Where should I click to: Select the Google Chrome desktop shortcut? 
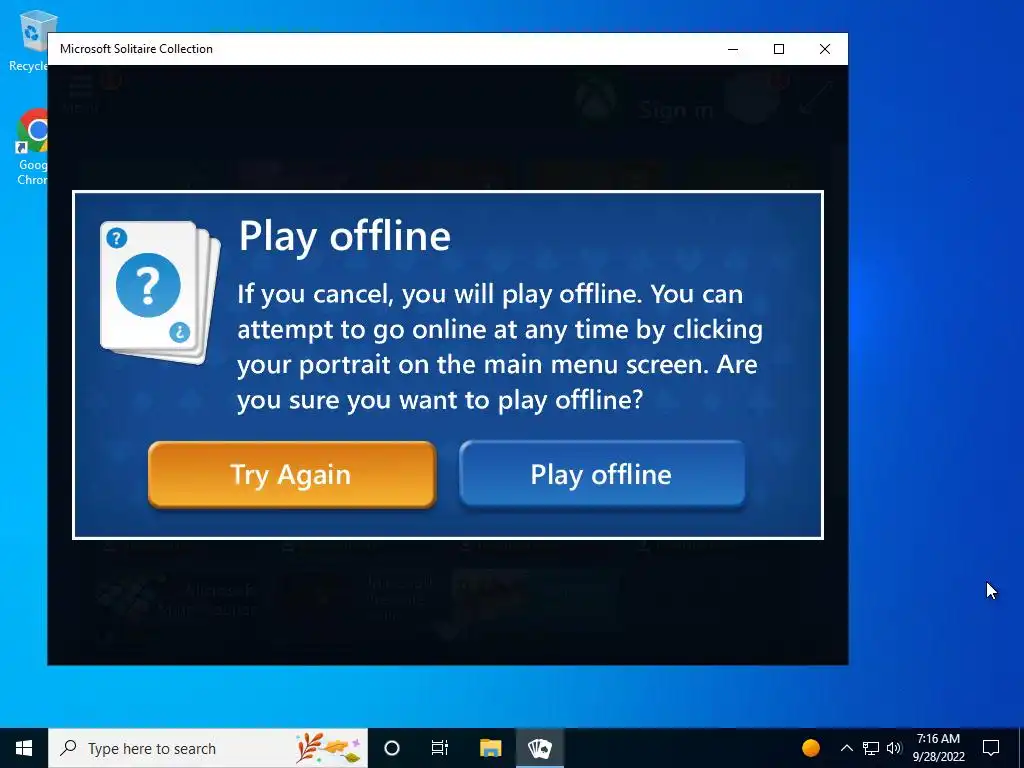pos(32,146)
